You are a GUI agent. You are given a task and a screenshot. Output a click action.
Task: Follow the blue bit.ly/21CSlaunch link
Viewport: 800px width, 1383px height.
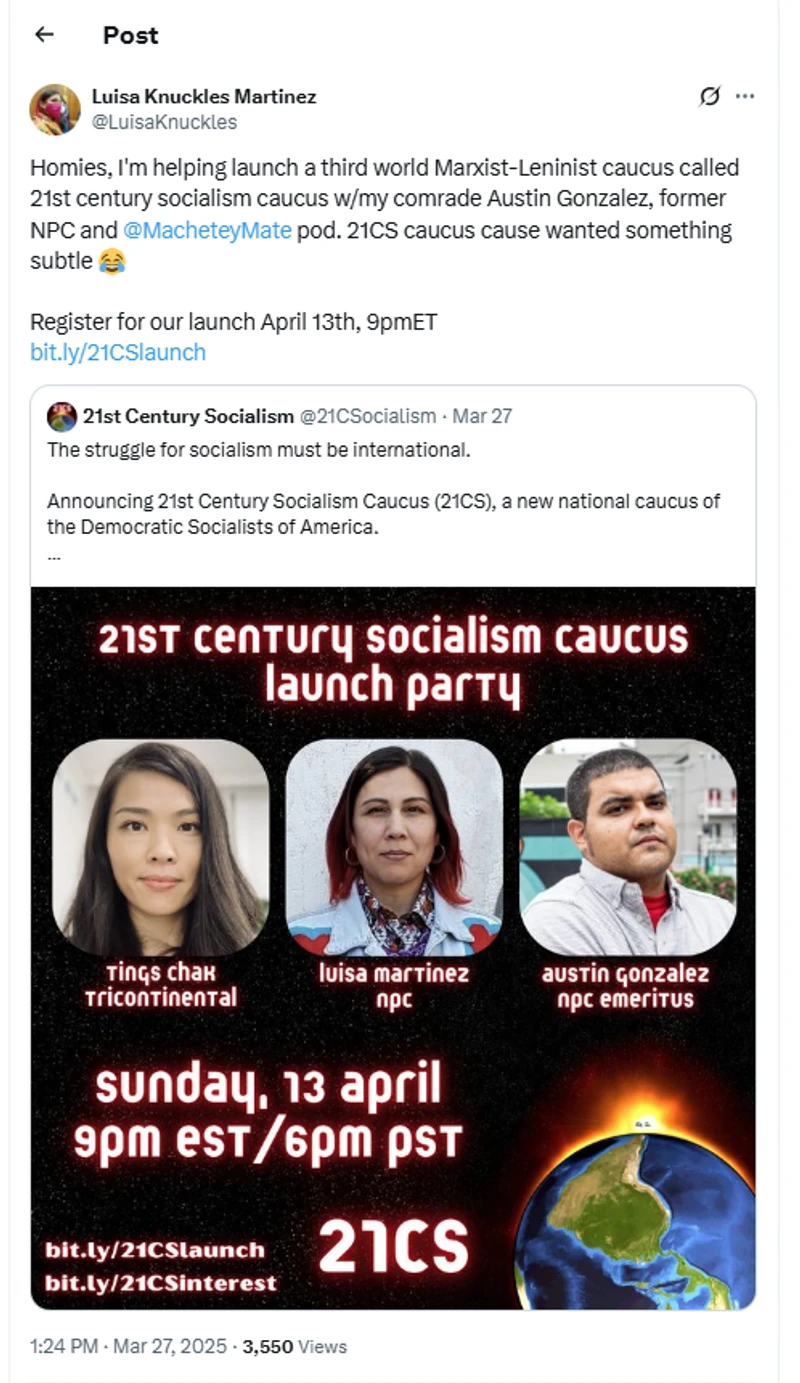click(118, 352)
